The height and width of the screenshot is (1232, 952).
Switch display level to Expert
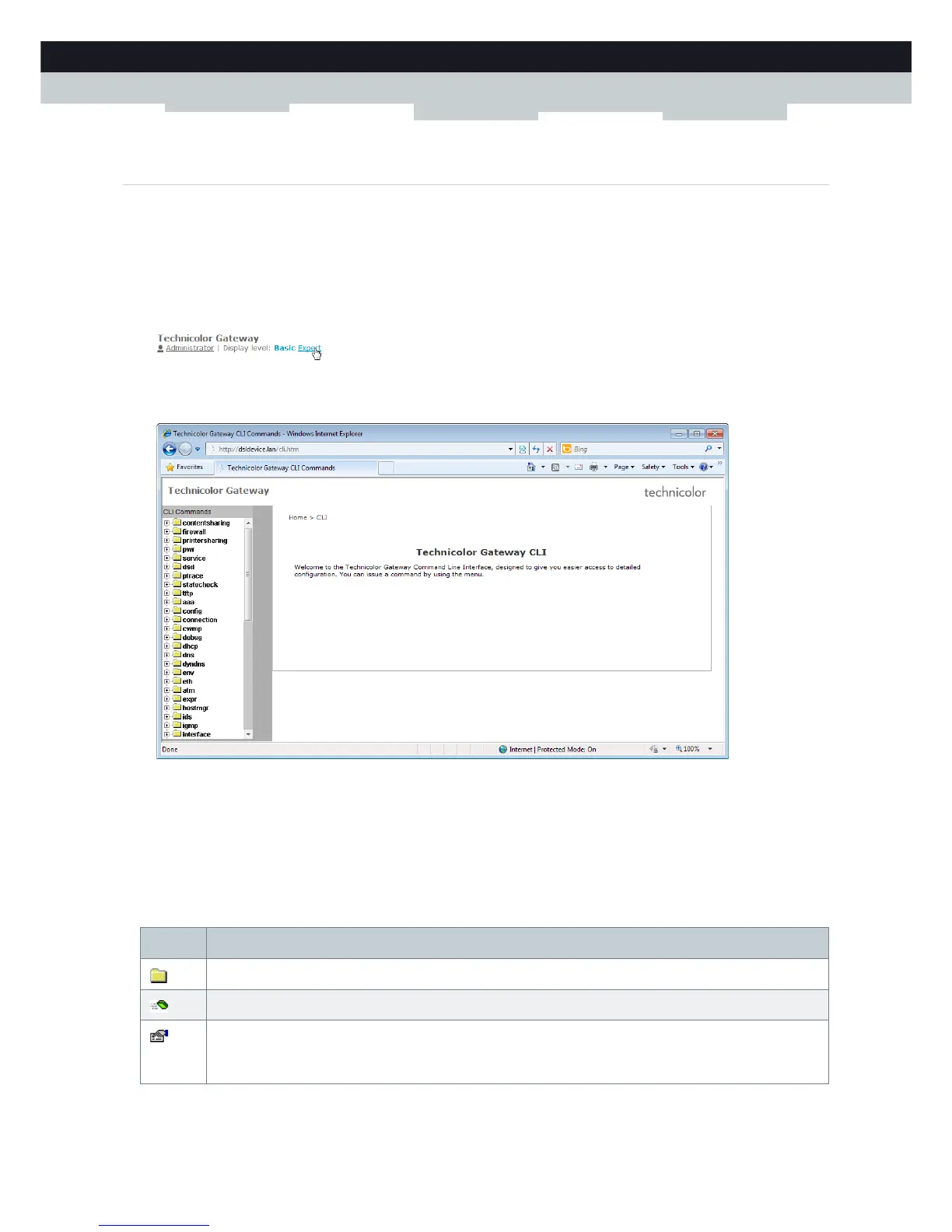309,348
